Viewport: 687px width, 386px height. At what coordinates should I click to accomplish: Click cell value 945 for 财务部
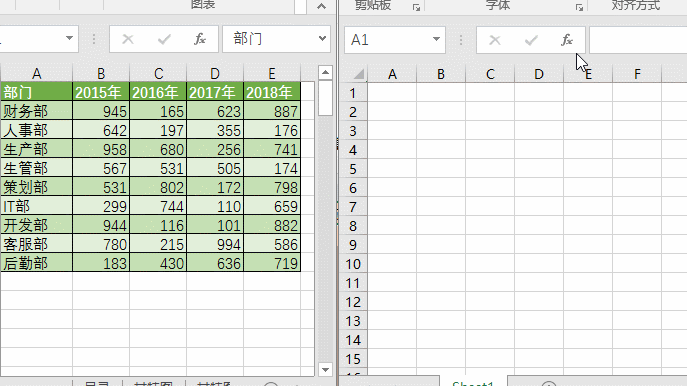(101, 111)
